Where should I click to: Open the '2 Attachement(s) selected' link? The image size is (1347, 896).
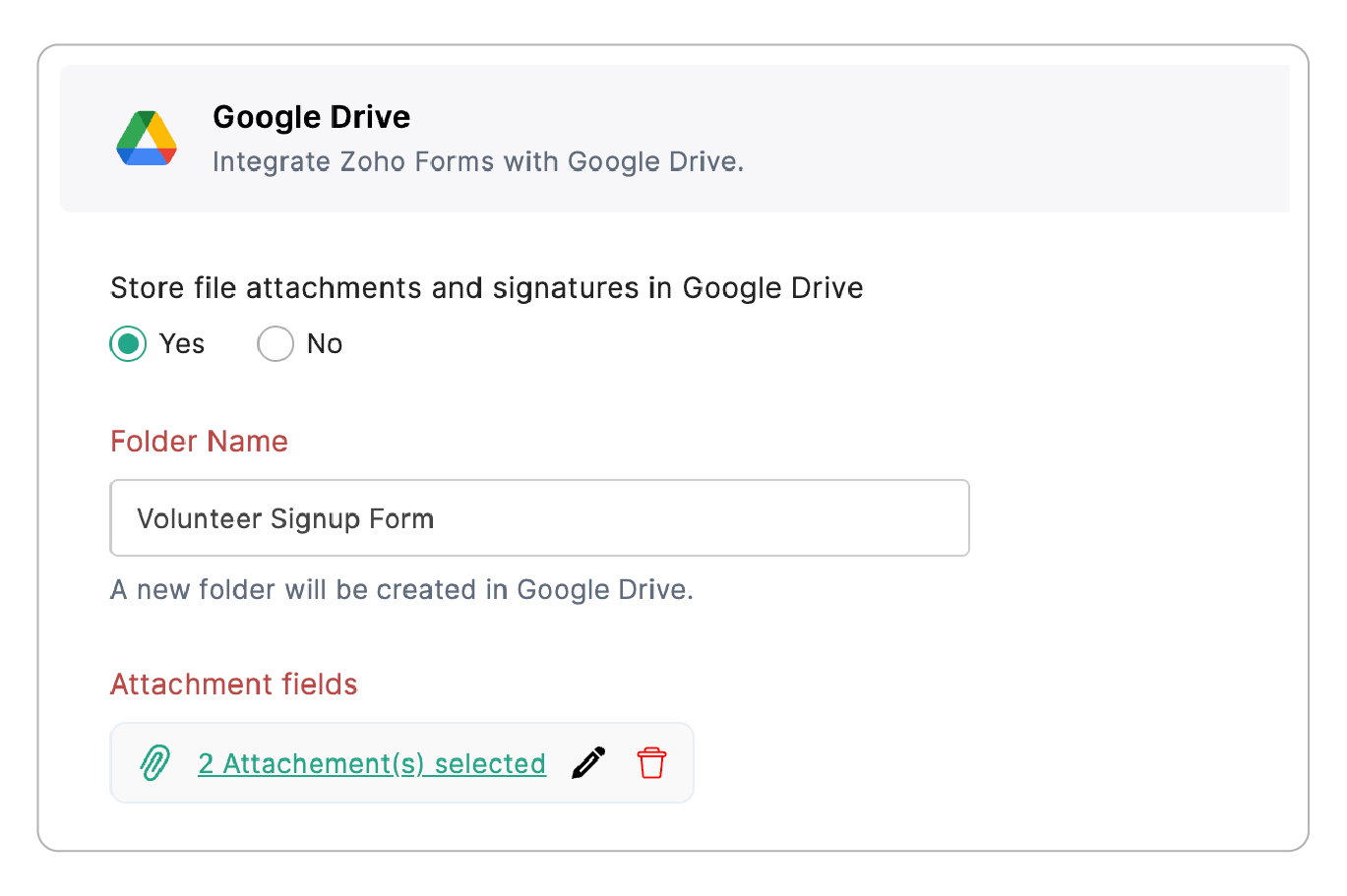click(372, 762)
